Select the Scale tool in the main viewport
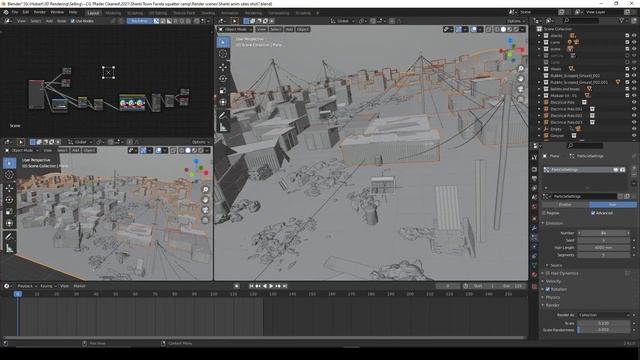This screenshot has width=640, height=360. (x=223, y=90)
